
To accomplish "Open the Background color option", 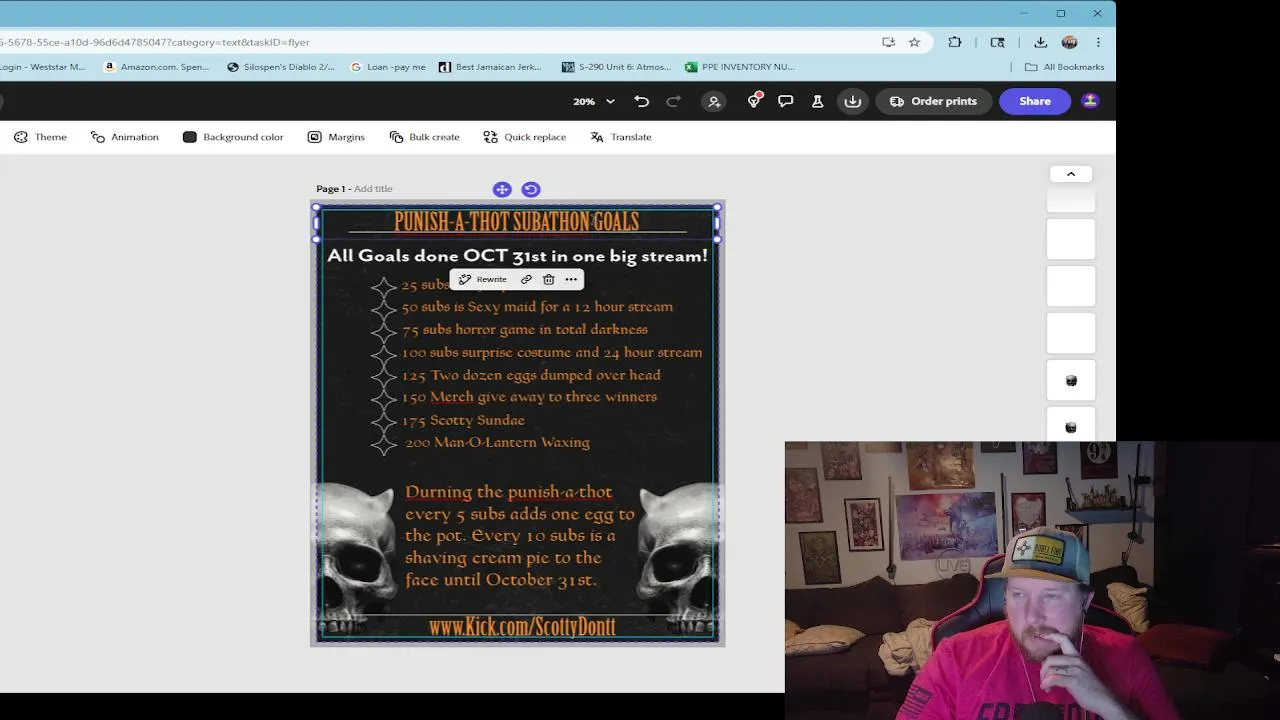I will pos(233,137).
